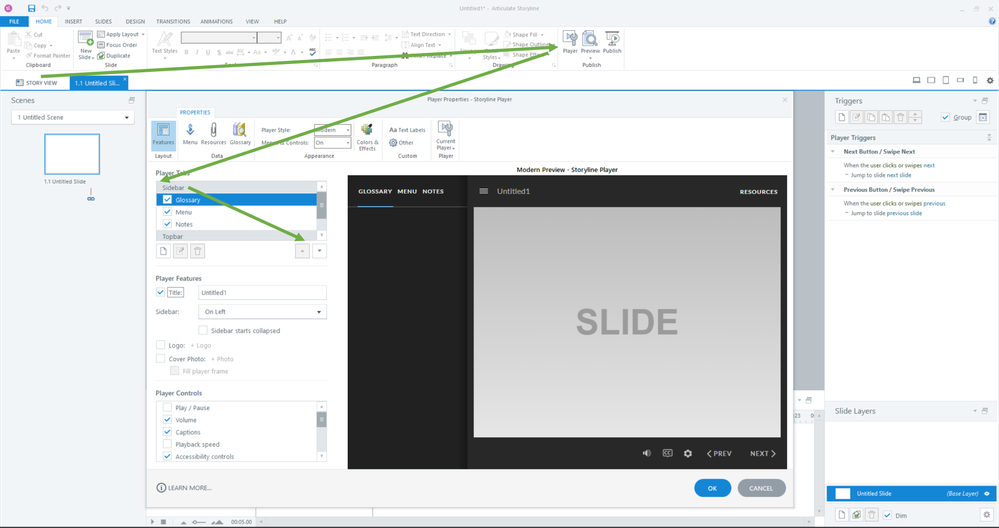Create a new trigger in the Triggers panel

tap(842, 117)
